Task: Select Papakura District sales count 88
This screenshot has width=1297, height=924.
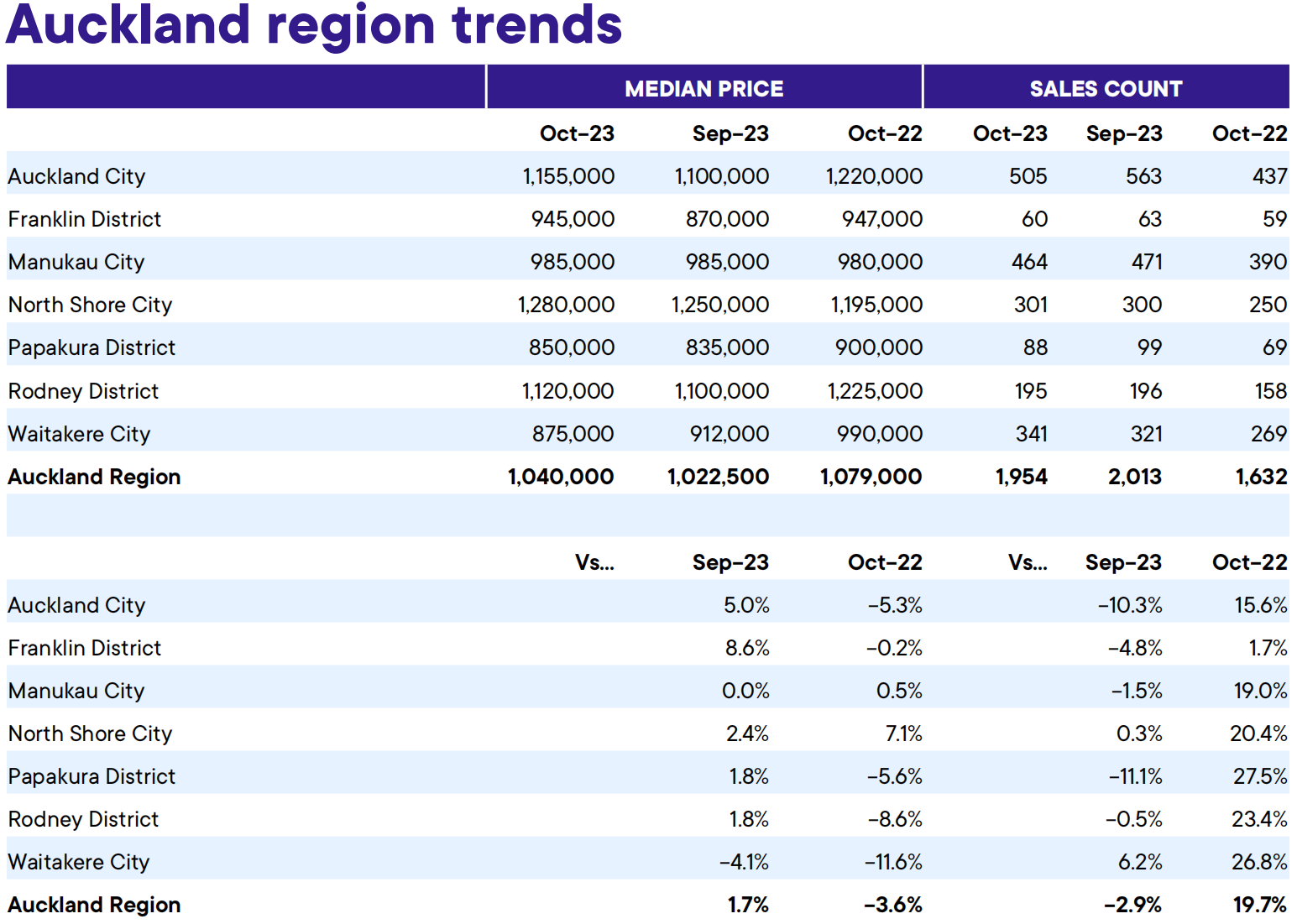Action: coord(1035,347)
